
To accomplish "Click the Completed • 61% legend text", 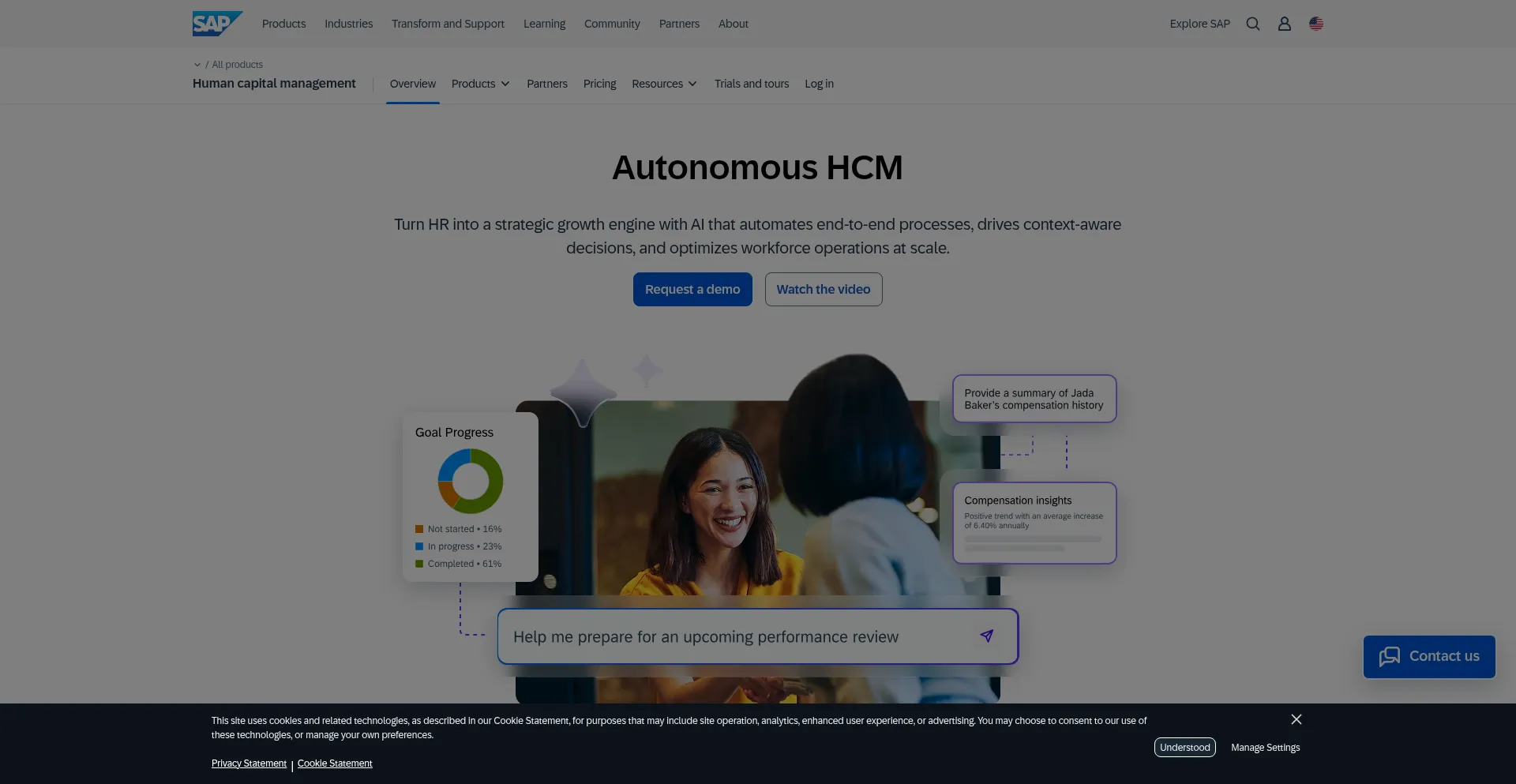I will [x=464, y=564].
